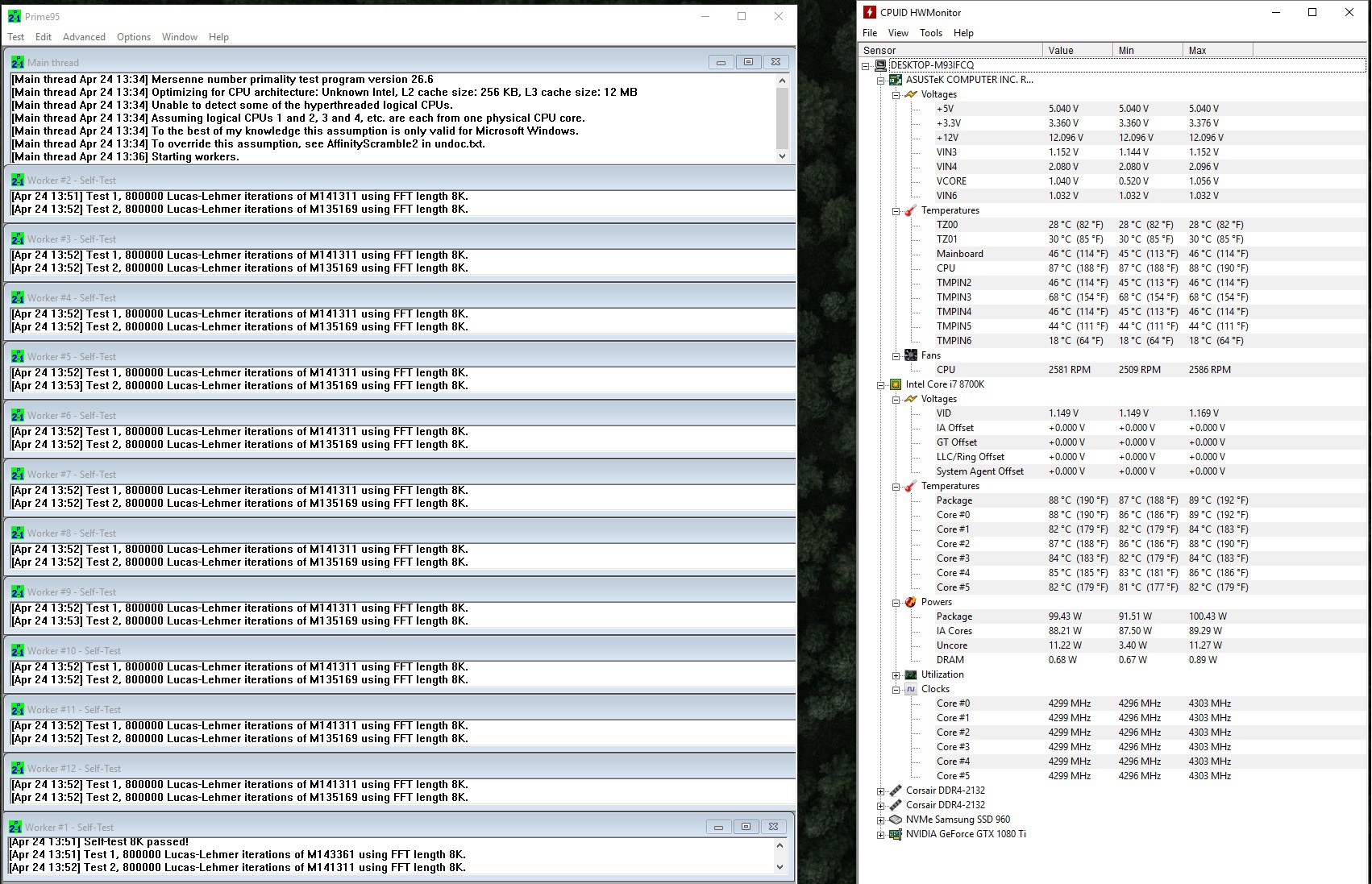This screenshot has height=884, width=1372.
Task: Click the Prime95 icon in Main thread window
Action: [x=18, y=62]
